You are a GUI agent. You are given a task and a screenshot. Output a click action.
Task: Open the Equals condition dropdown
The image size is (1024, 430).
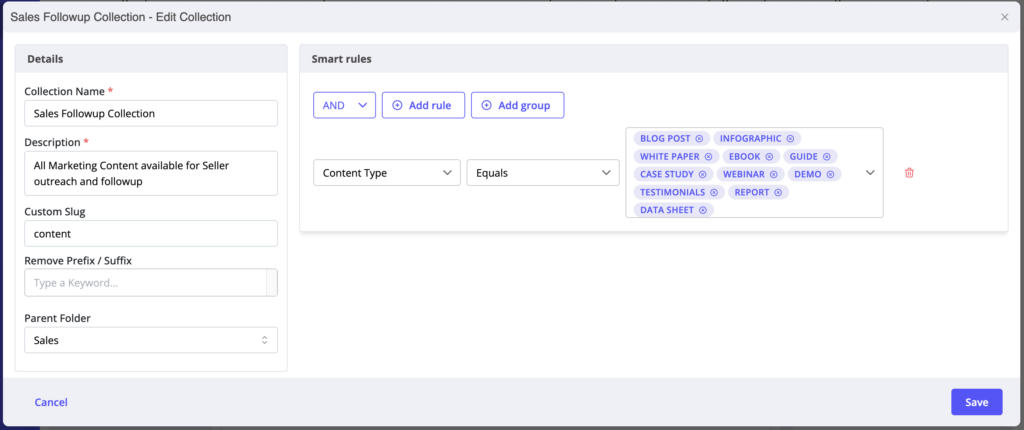(543, 173)
